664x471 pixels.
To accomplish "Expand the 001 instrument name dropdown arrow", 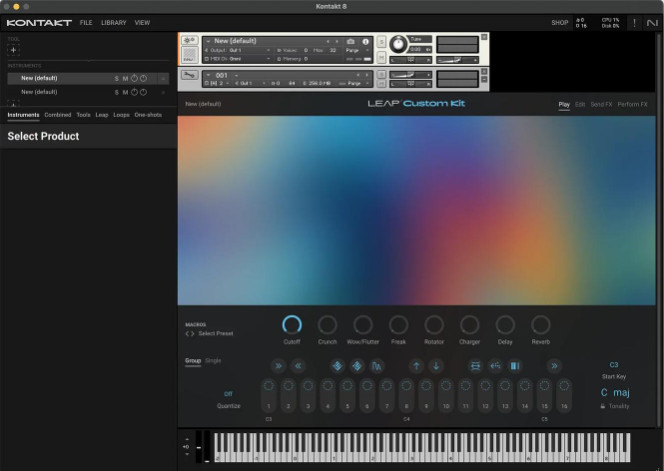I will click(208, 75).
